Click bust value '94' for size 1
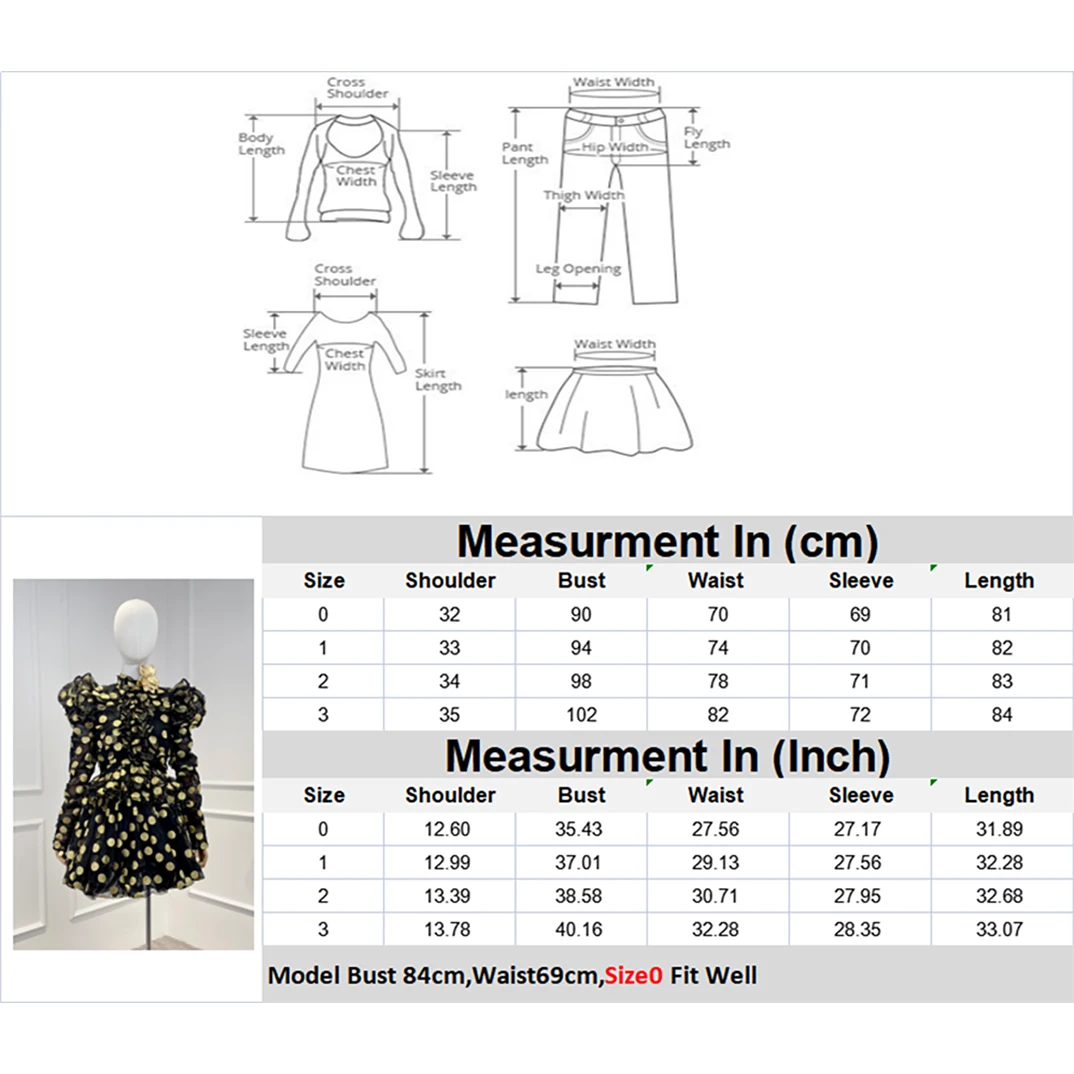 pyautogui.click(x=581, y=648)
